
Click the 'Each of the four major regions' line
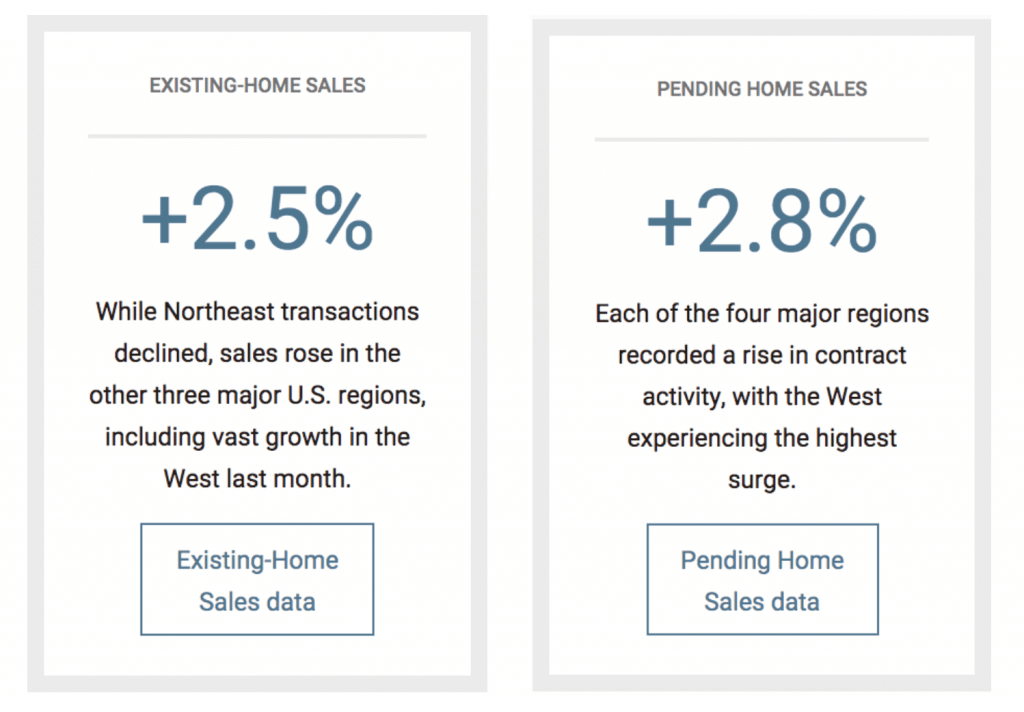(762, 314)
